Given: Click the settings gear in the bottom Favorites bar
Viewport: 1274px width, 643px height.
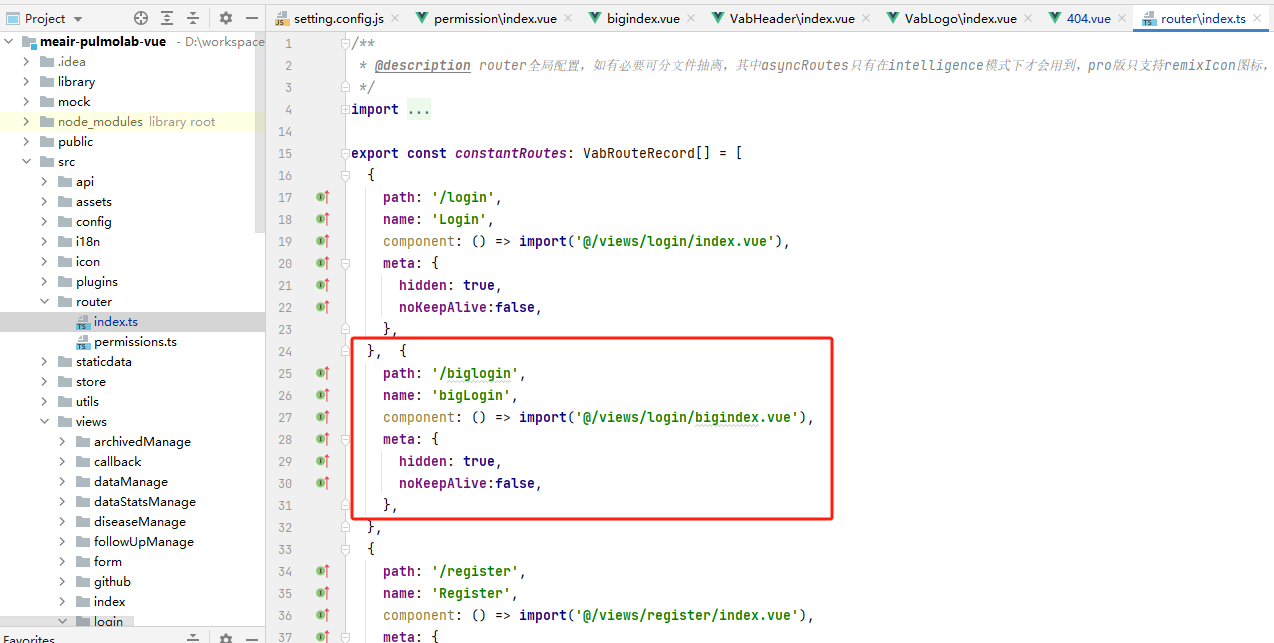Looking at the screenshot, I should pyautogui.click(x=225, y=637).
